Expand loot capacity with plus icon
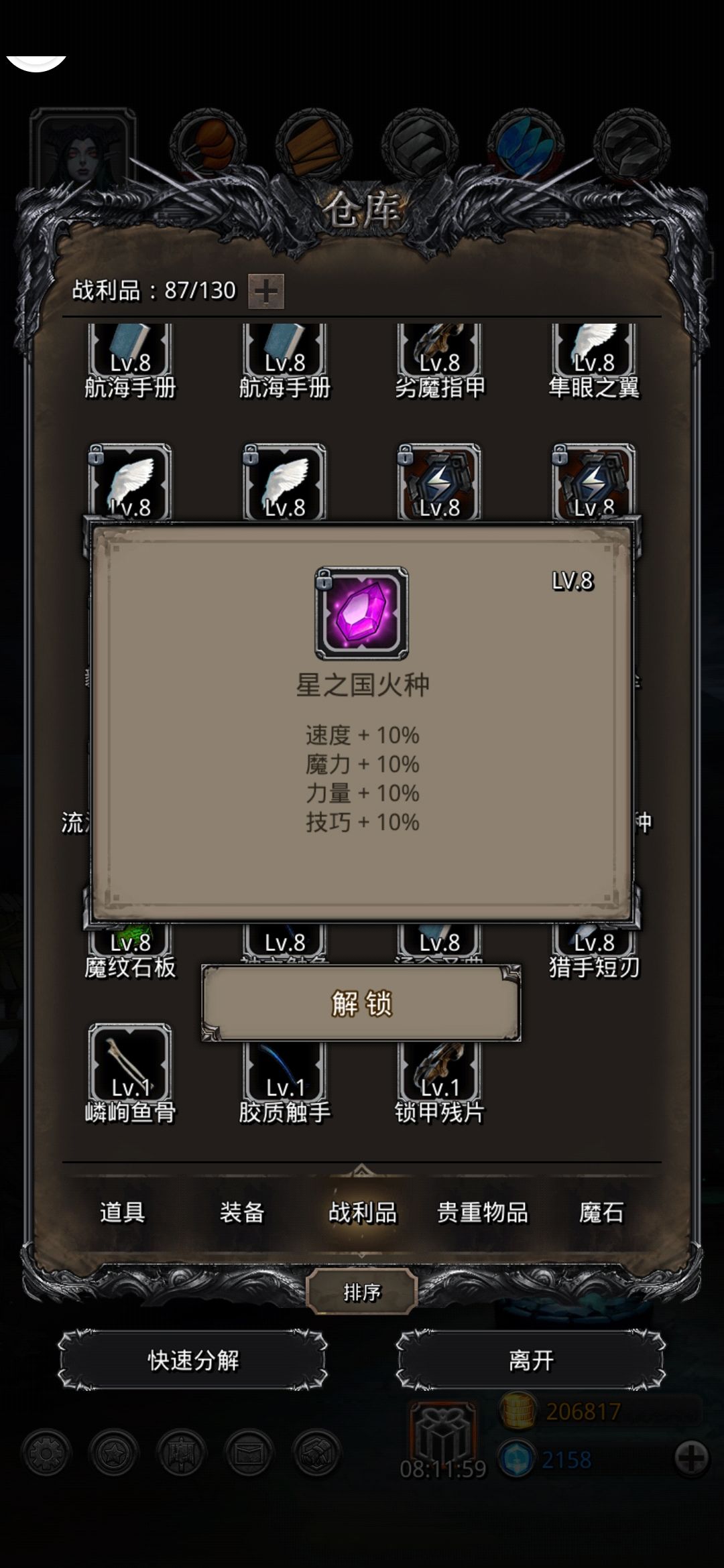 266,291
